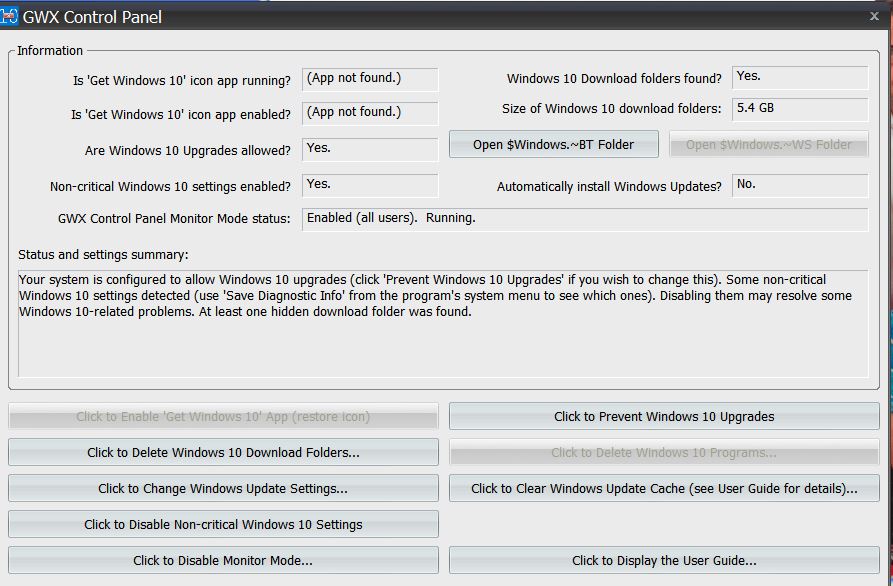
Task: Click the Monitor Mode status field
Action: (x=585, y=219)
